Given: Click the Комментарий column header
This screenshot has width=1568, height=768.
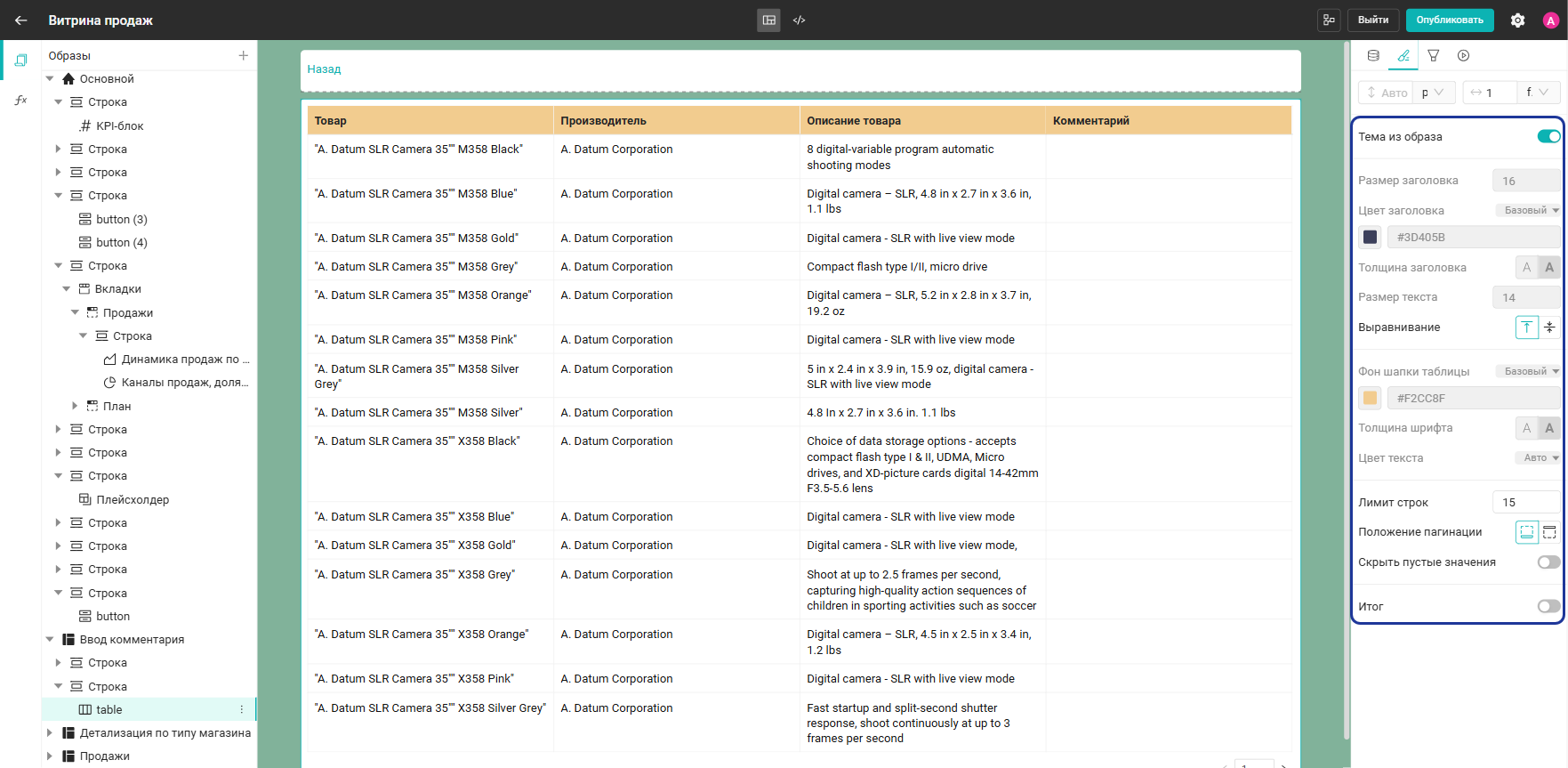Looking at the screenshot, I should coord(1169,121).
